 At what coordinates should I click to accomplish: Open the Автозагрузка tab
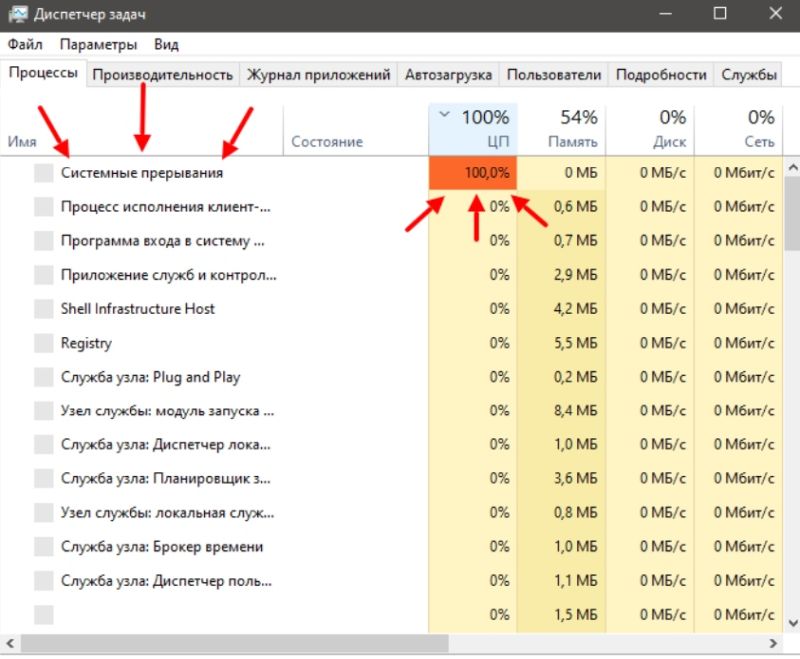(x=448, y=75)
